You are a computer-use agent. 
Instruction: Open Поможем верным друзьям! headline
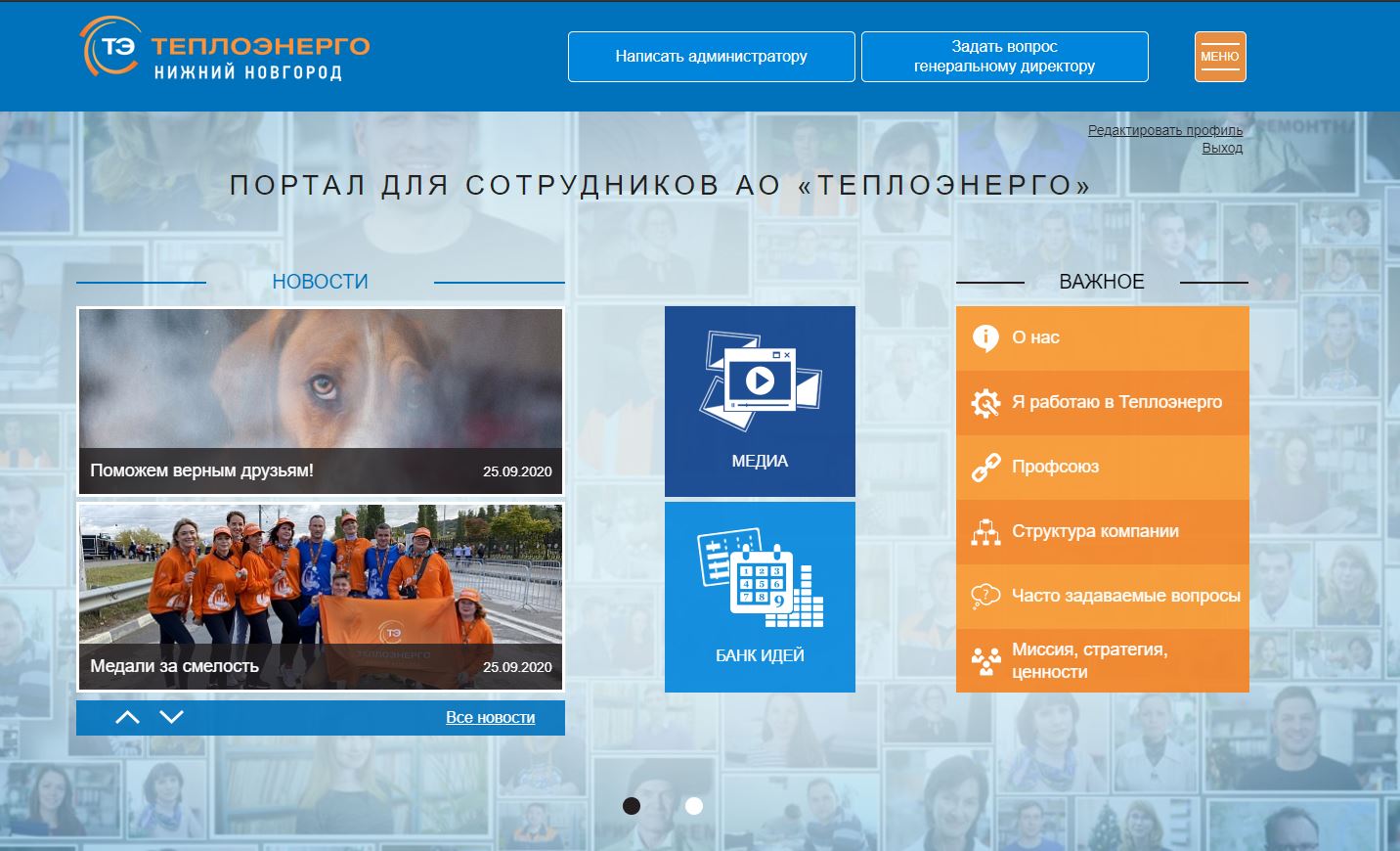pos(201,470)
